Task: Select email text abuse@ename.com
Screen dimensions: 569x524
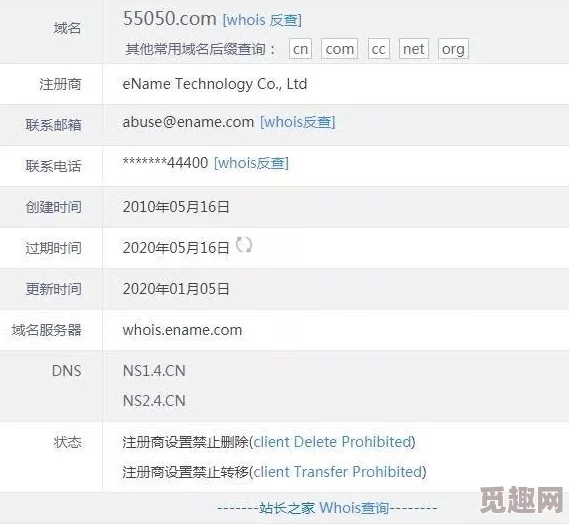Action: click(x=188, y=122)
